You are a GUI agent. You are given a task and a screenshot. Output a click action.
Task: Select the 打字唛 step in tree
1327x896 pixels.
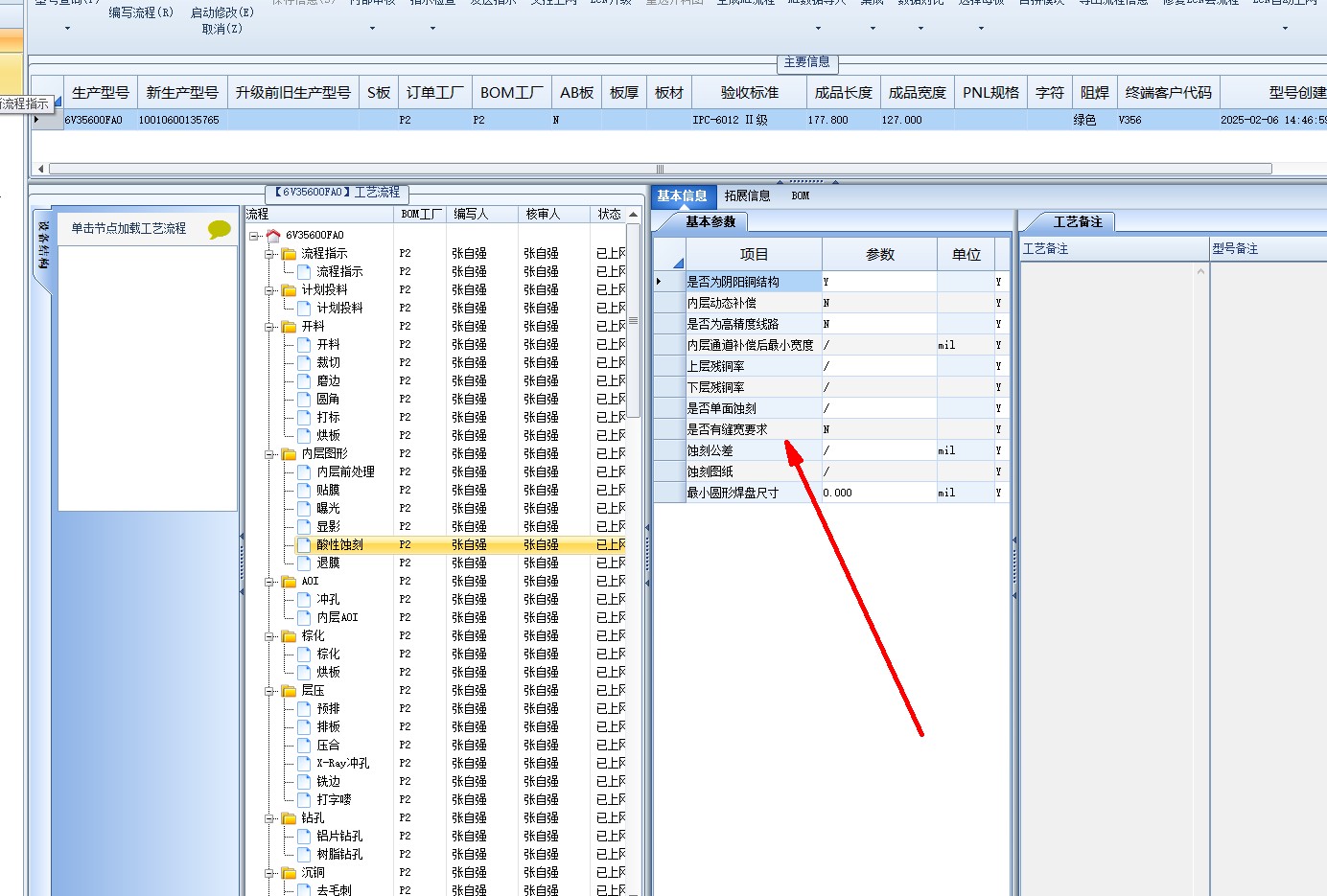[334, 800]
